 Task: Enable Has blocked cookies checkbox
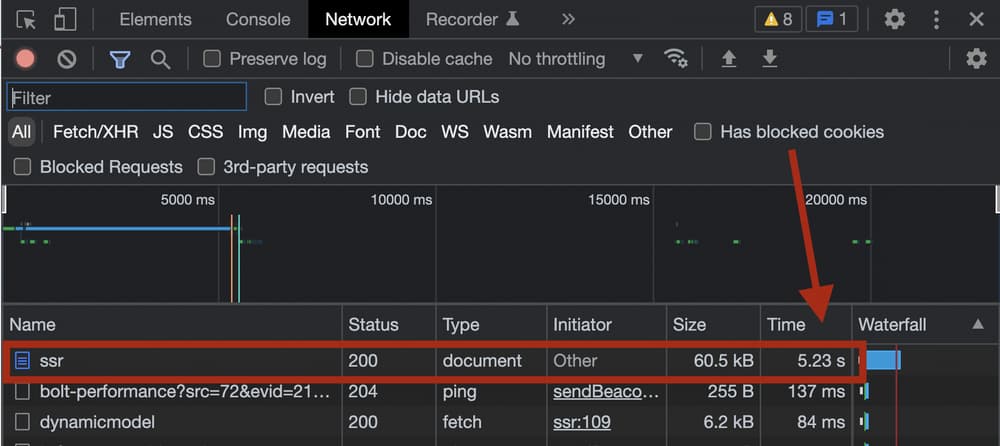pos(703,132)
